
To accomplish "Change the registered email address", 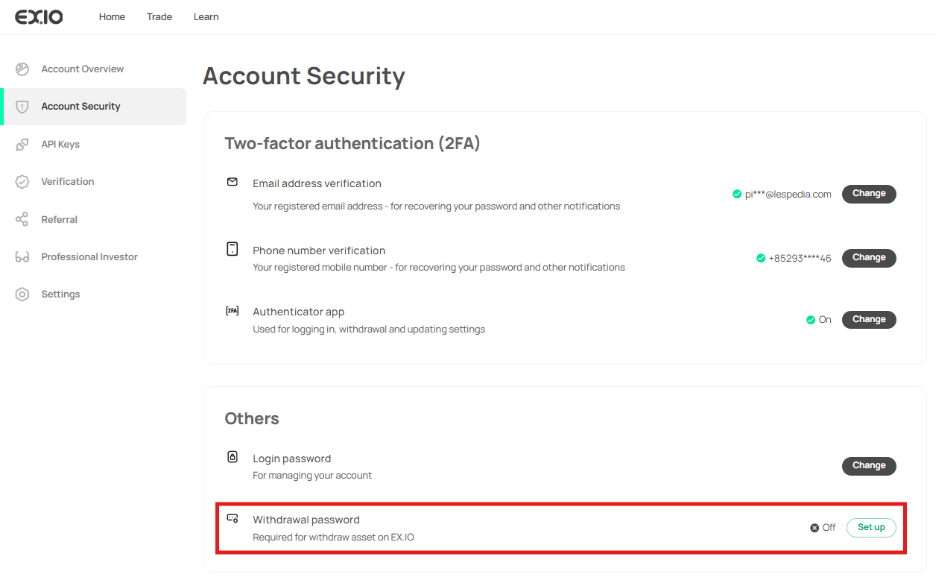I will point(868,194).
